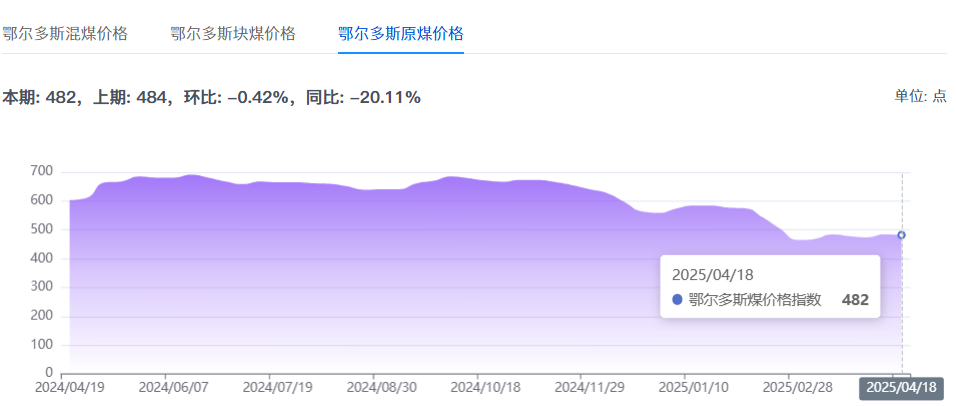Click the 上期: 484 figure
Image resolution: width=956 pixels, height=406 pixels.
pos(129,98)
